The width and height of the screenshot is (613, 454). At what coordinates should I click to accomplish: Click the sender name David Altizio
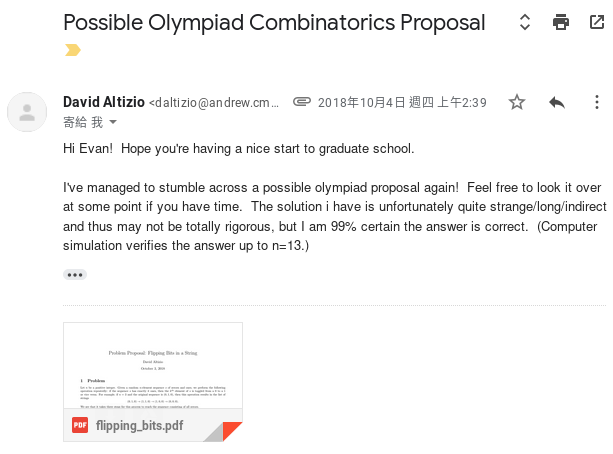tap(104, 102)
